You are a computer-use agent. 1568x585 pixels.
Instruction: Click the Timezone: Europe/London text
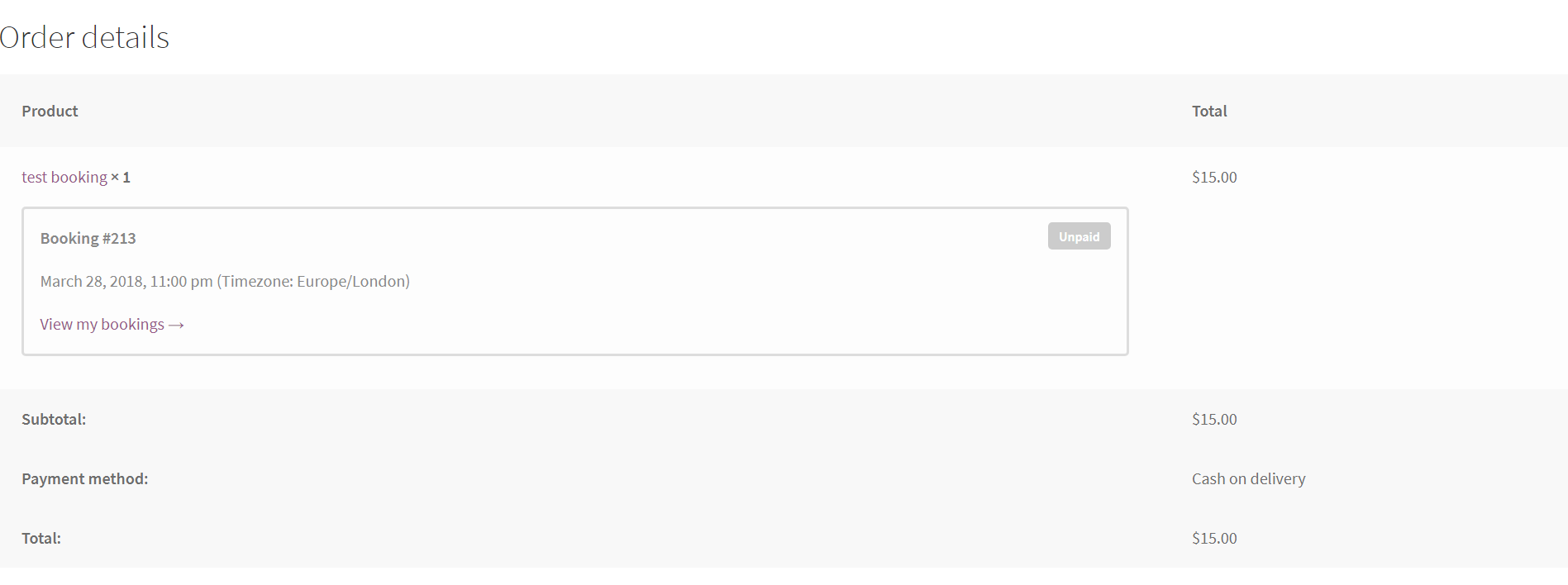tap(313, 282)
